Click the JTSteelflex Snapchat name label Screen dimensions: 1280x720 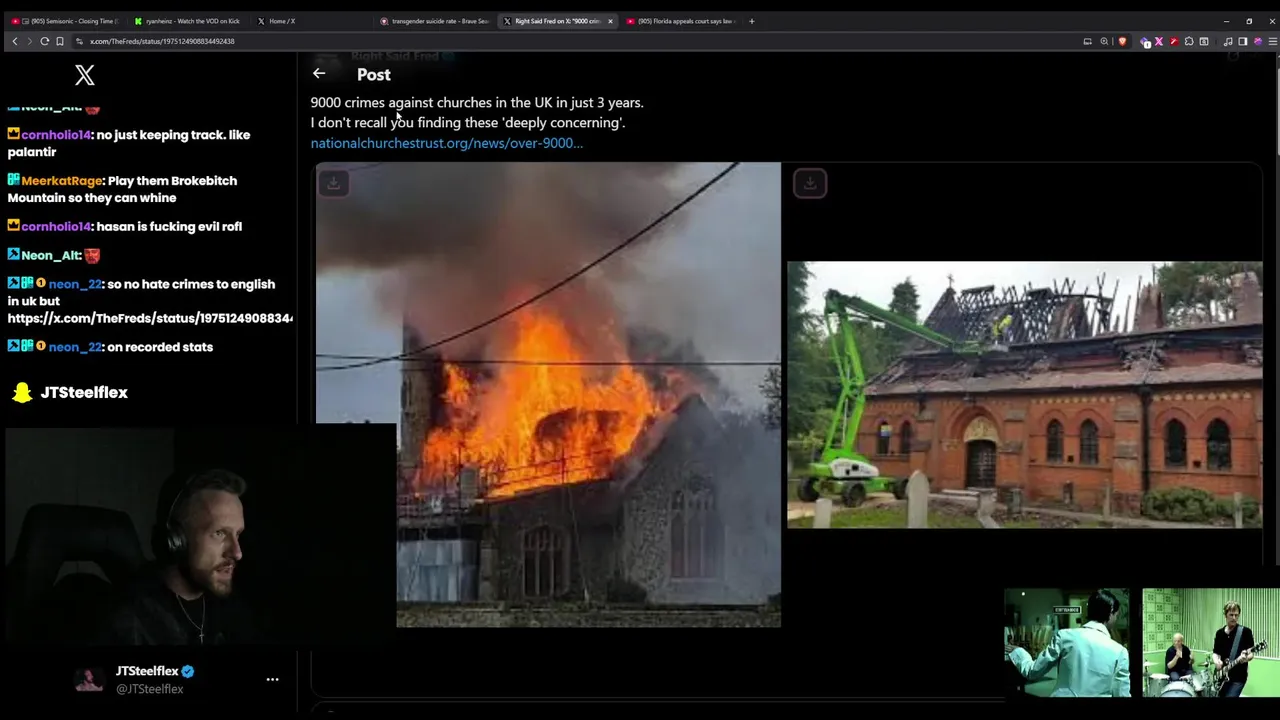tap(84, 393)
